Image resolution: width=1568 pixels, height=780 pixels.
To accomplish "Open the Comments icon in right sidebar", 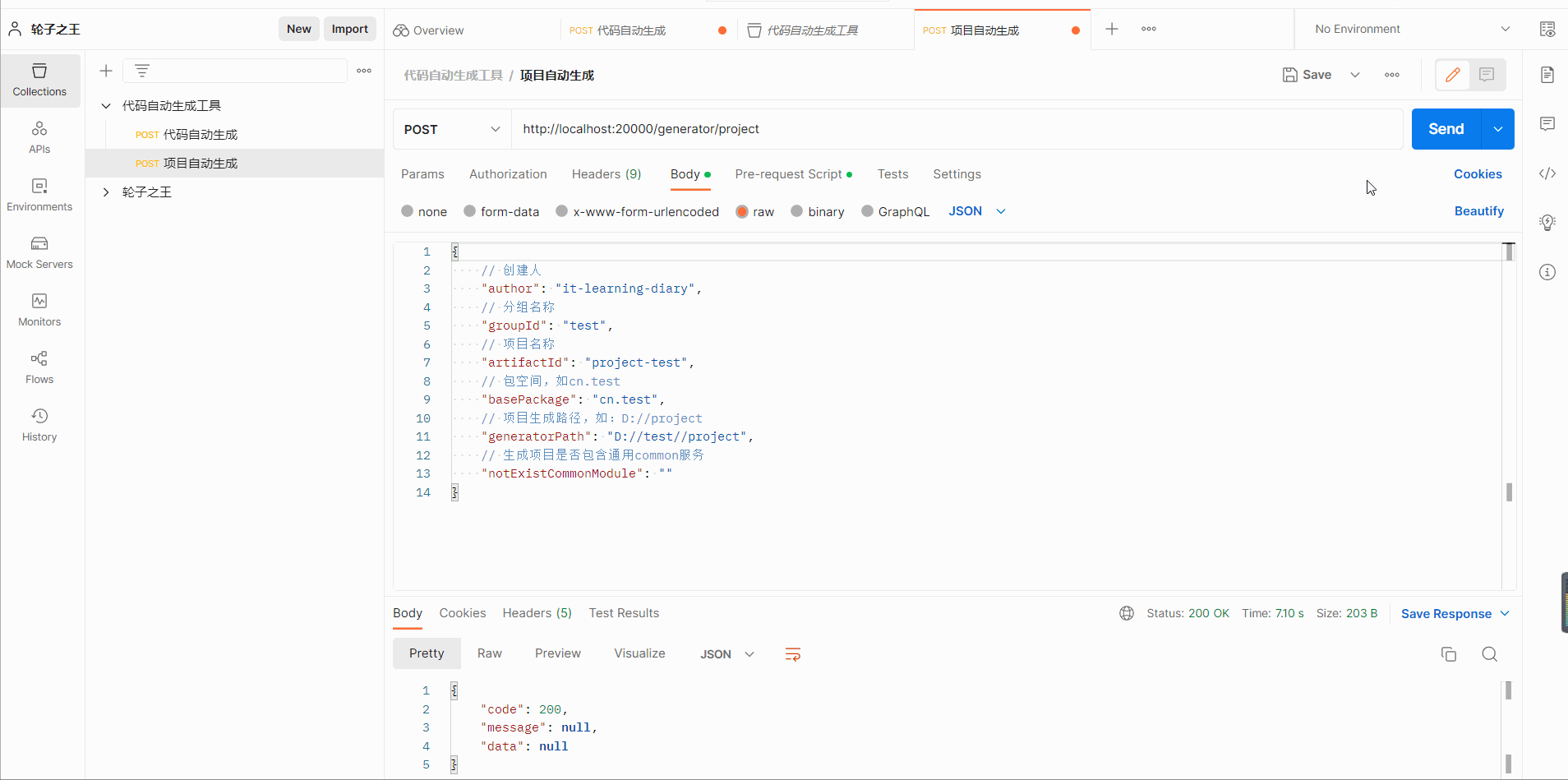I will (1547, 124).
